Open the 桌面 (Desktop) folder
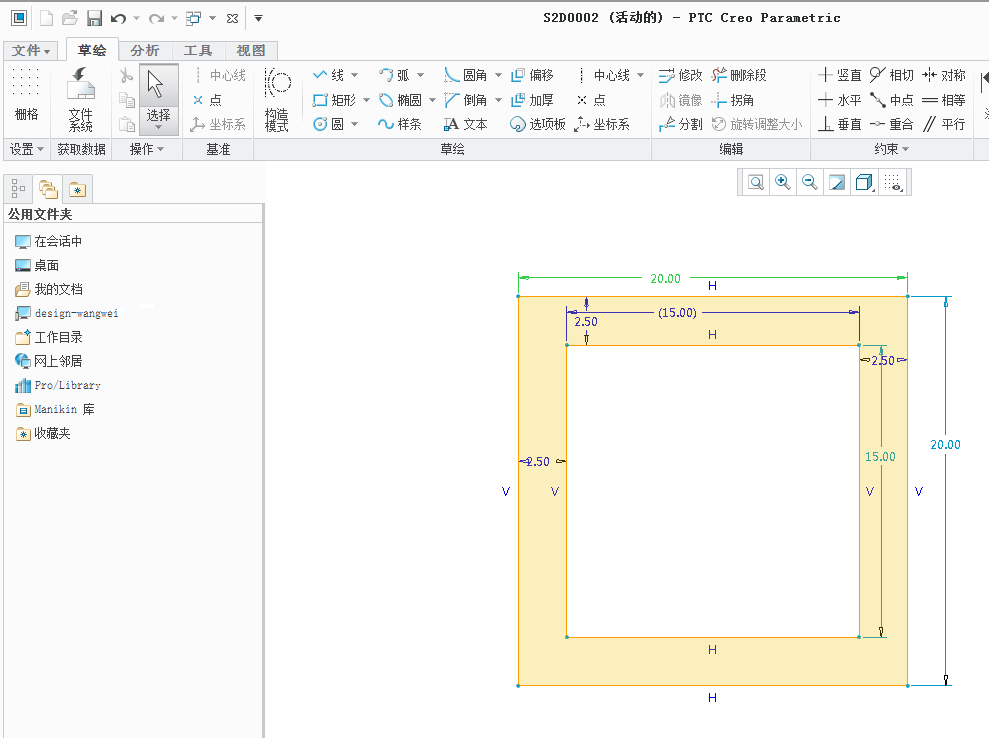The height and width of the screenshot is (738, 989). [37, 266]
